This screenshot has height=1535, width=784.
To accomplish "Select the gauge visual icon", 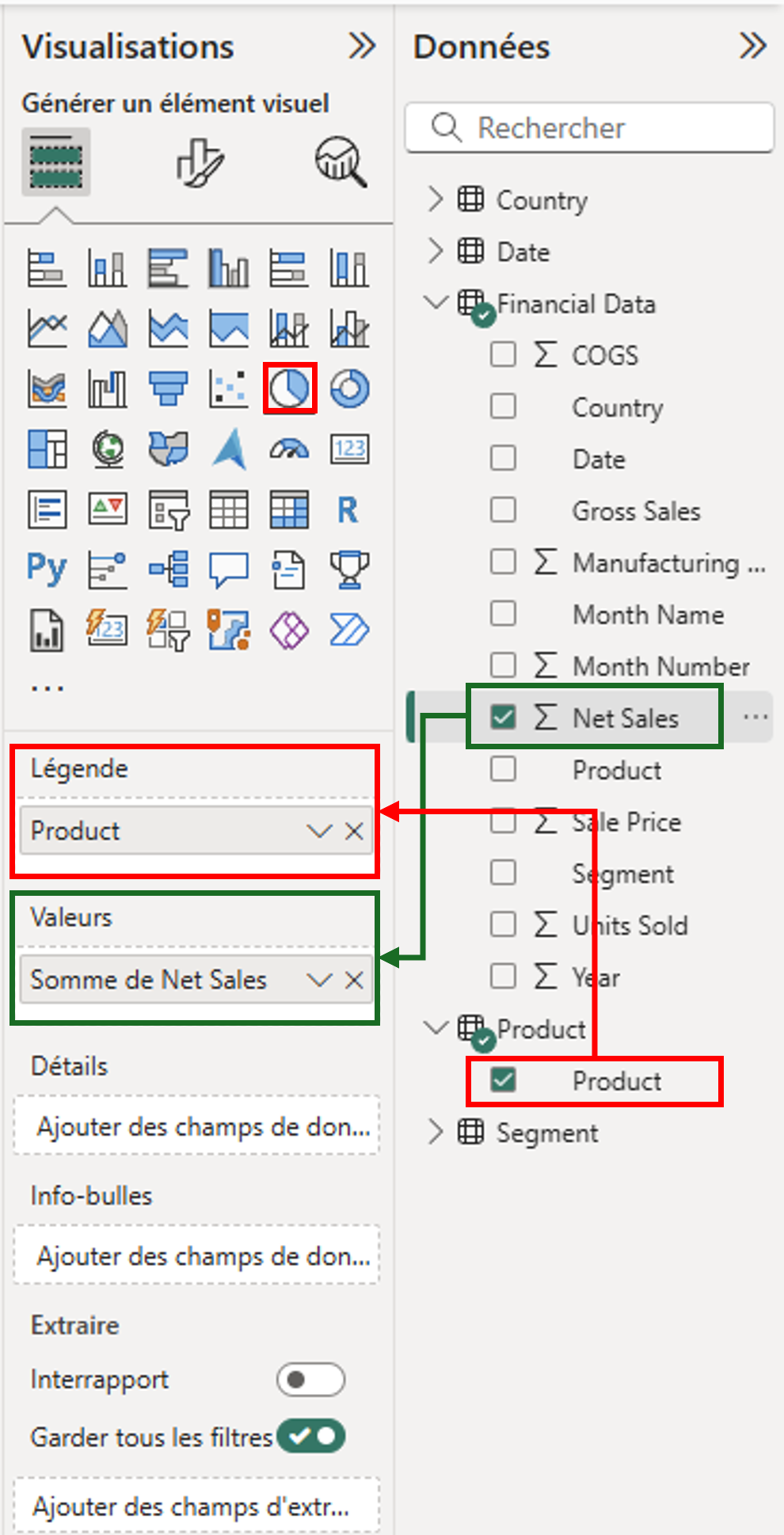I will (x=289, y=449).
